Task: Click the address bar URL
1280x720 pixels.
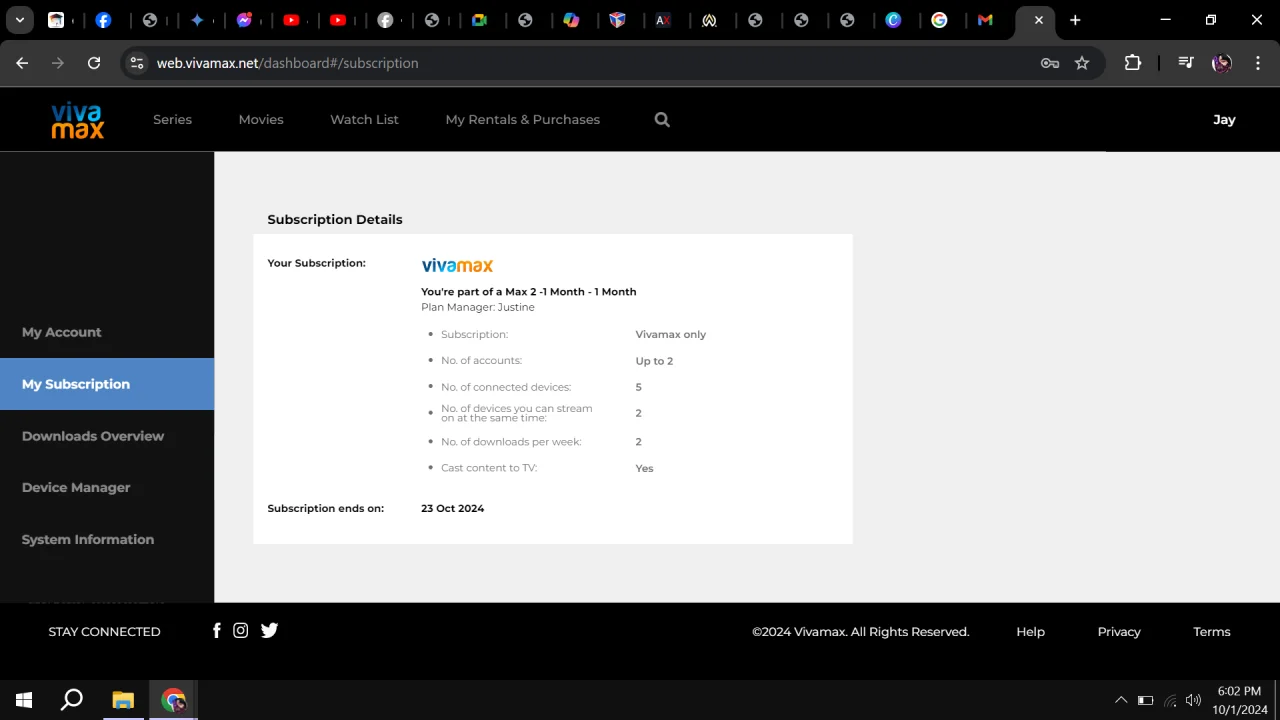Action: click(x=288, y=63)
